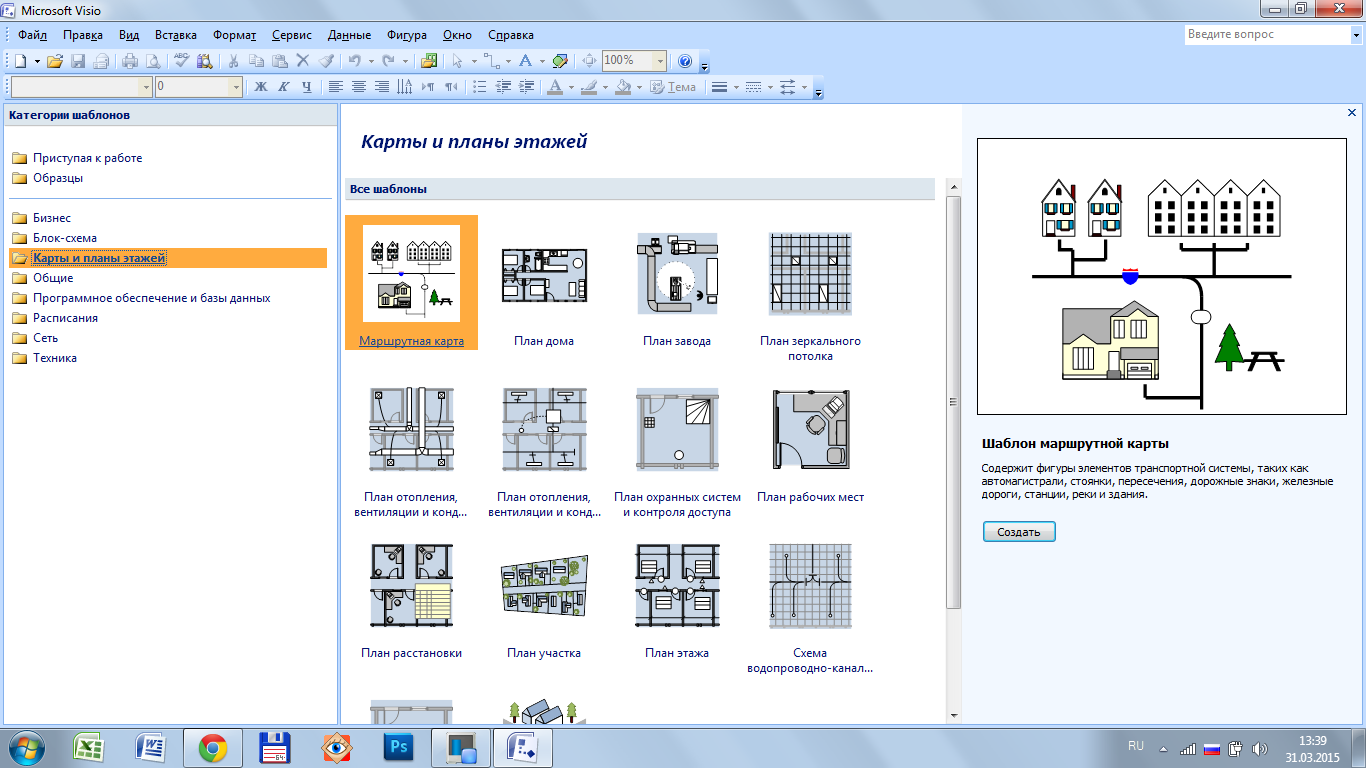Select the Connector tool
The width and height of the screenshot is (1366, 768).
pos(492,61)
